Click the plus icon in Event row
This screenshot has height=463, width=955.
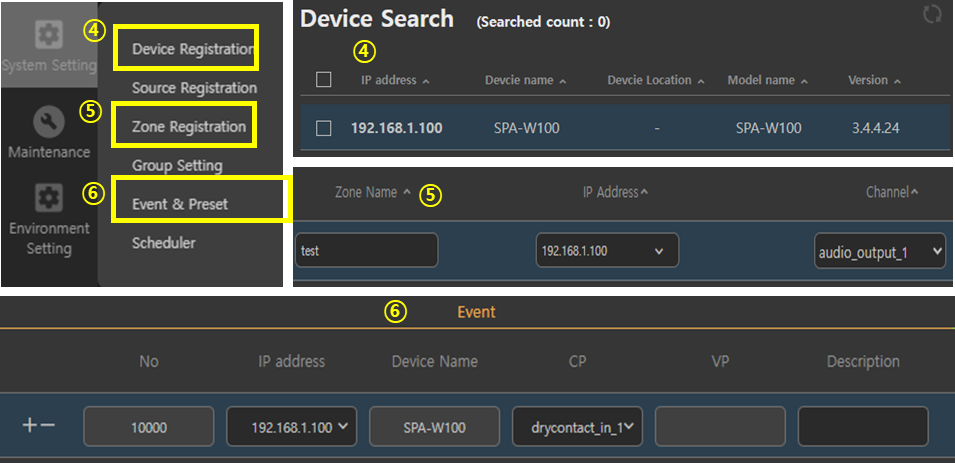29,426
